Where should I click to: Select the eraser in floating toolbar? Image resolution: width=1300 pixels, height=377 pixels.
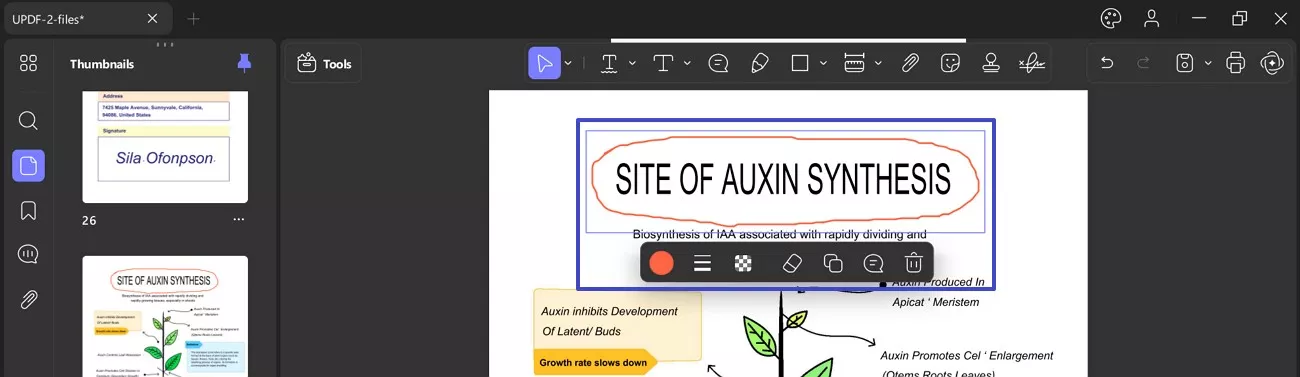click(x=791, y=263)
